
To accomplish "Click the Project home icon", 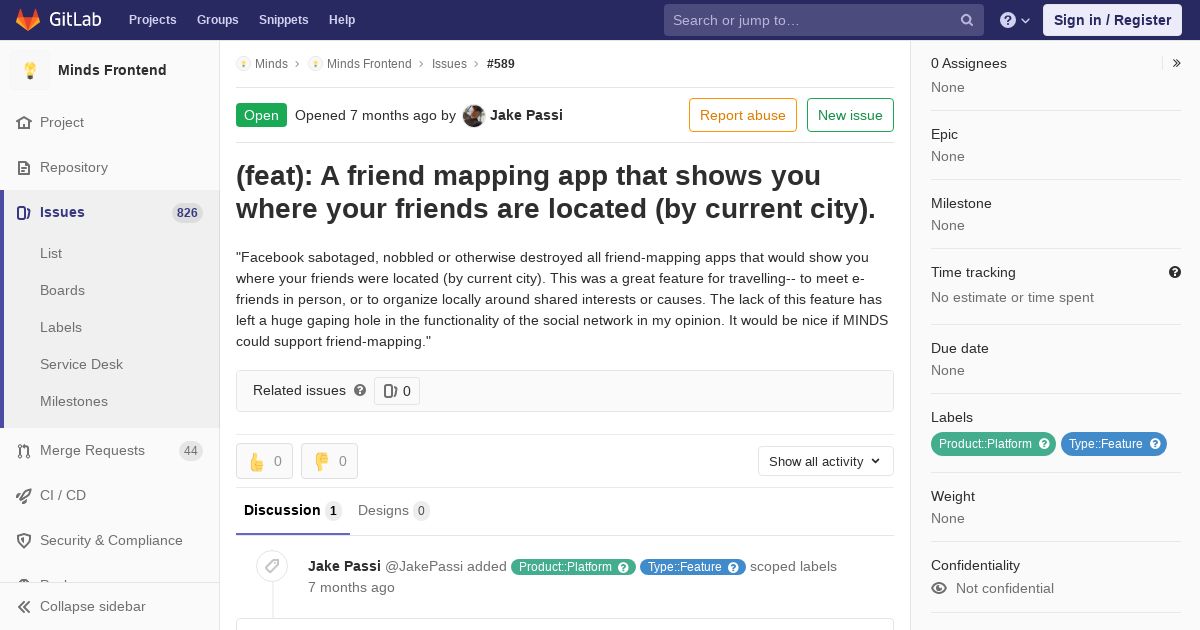I will point(24,123).
